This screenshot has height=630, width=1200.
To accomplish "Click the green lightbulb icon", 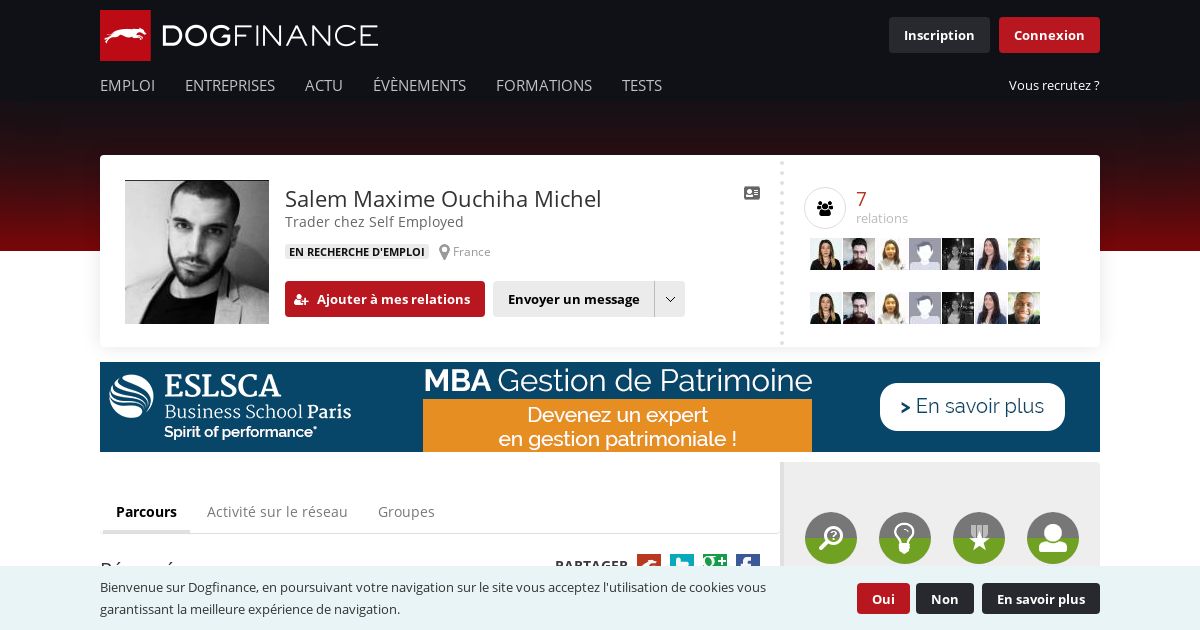I will (905, 538).
